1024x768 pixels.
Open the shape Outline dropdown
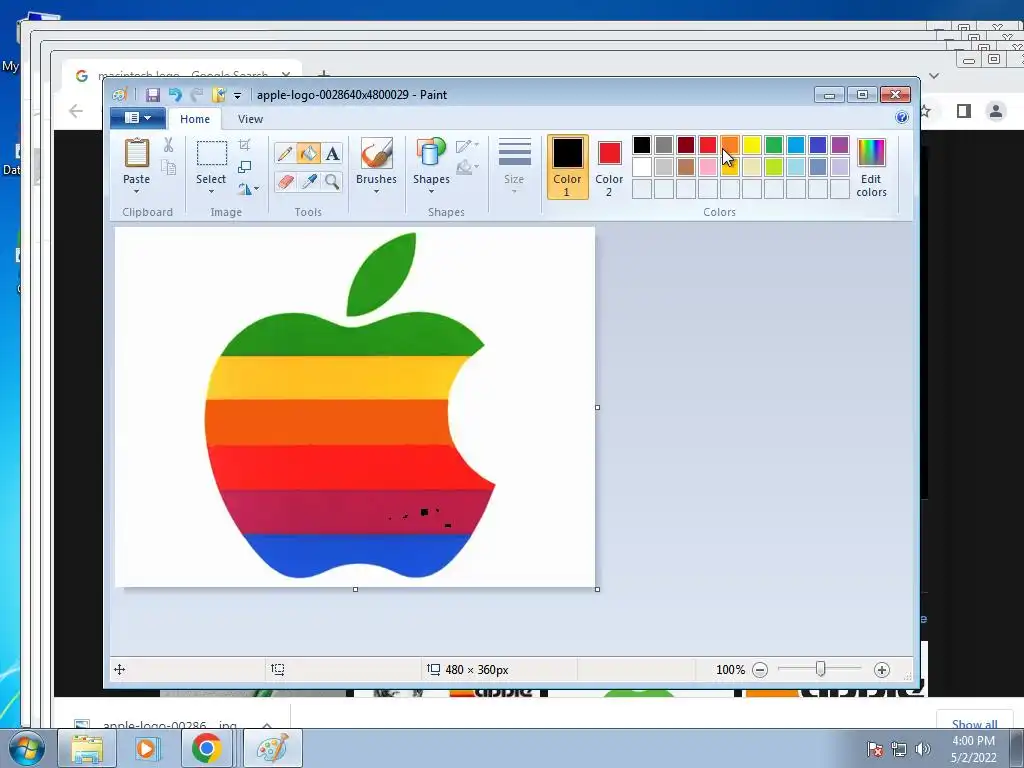pyautogui.click(x=468, y=146)
